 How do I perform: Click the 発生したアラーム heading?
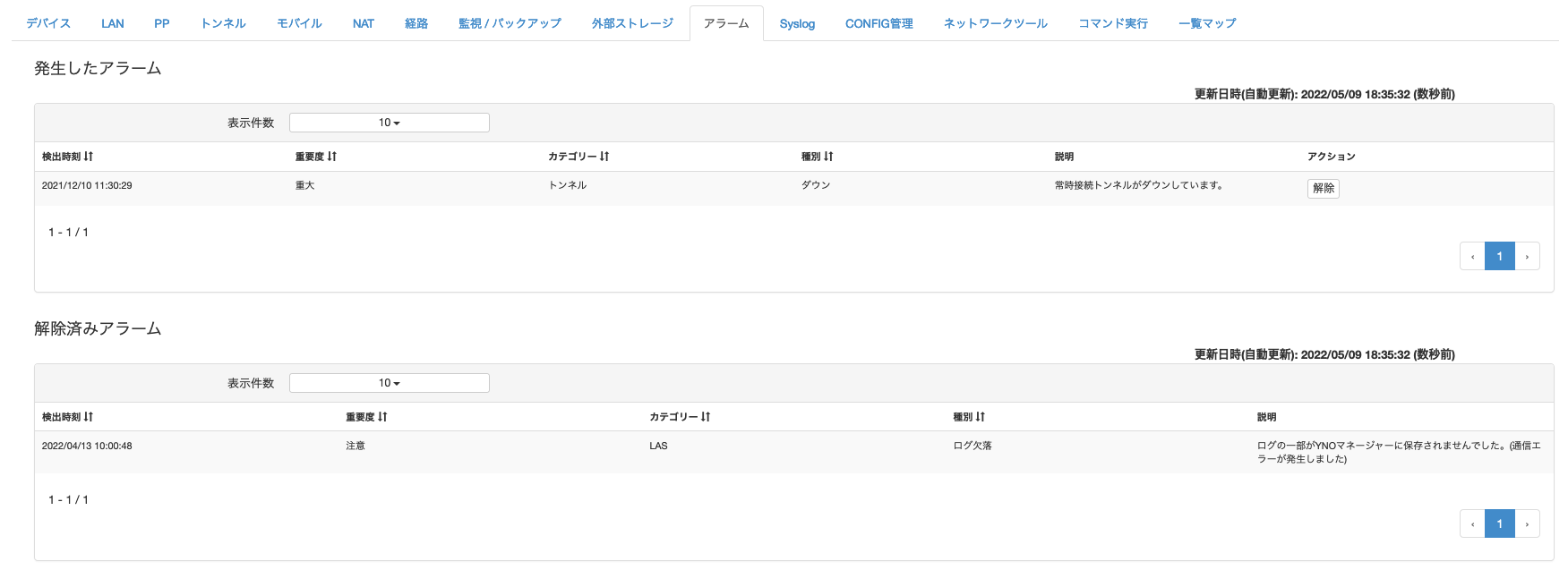click(x=98, y=68)
